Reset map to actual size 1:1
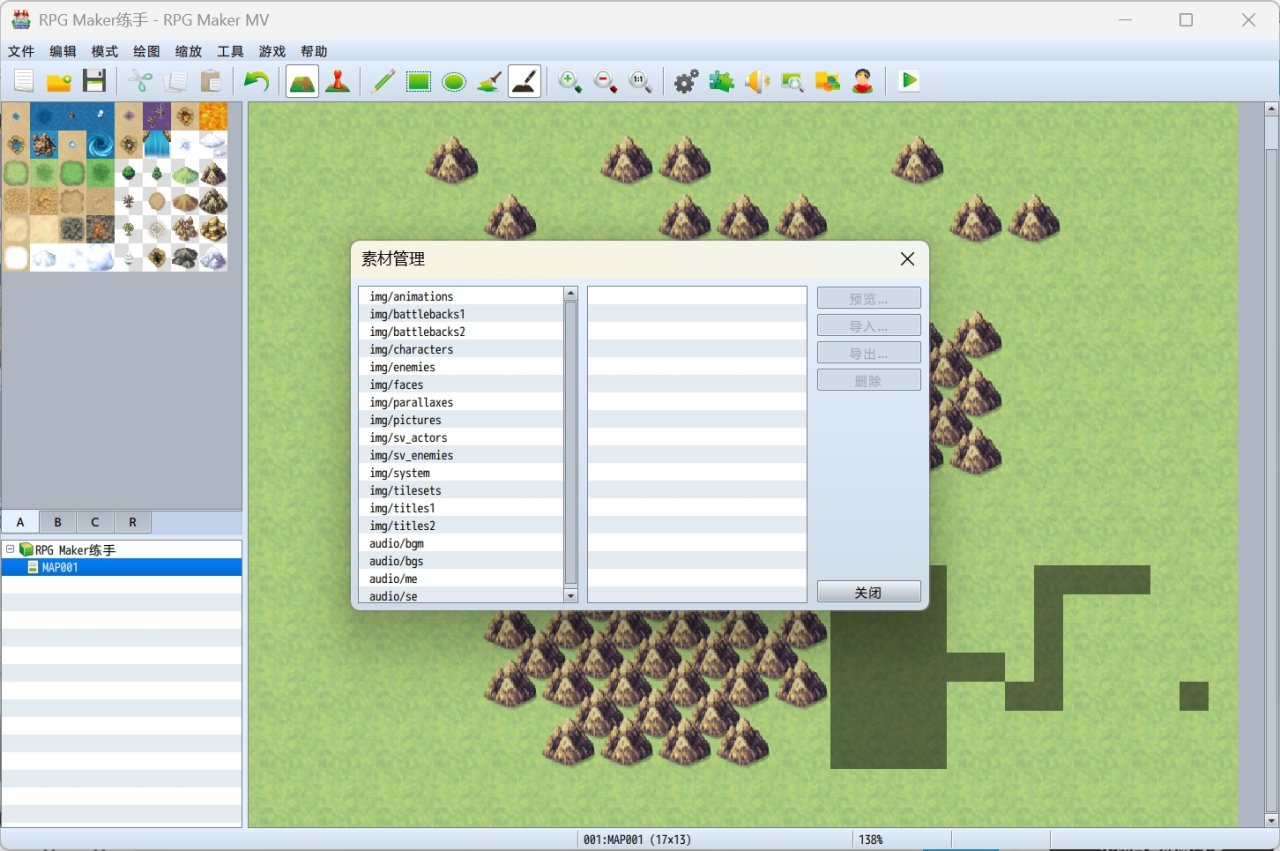Screen dimensions: 1280x851 click(640, 81)
